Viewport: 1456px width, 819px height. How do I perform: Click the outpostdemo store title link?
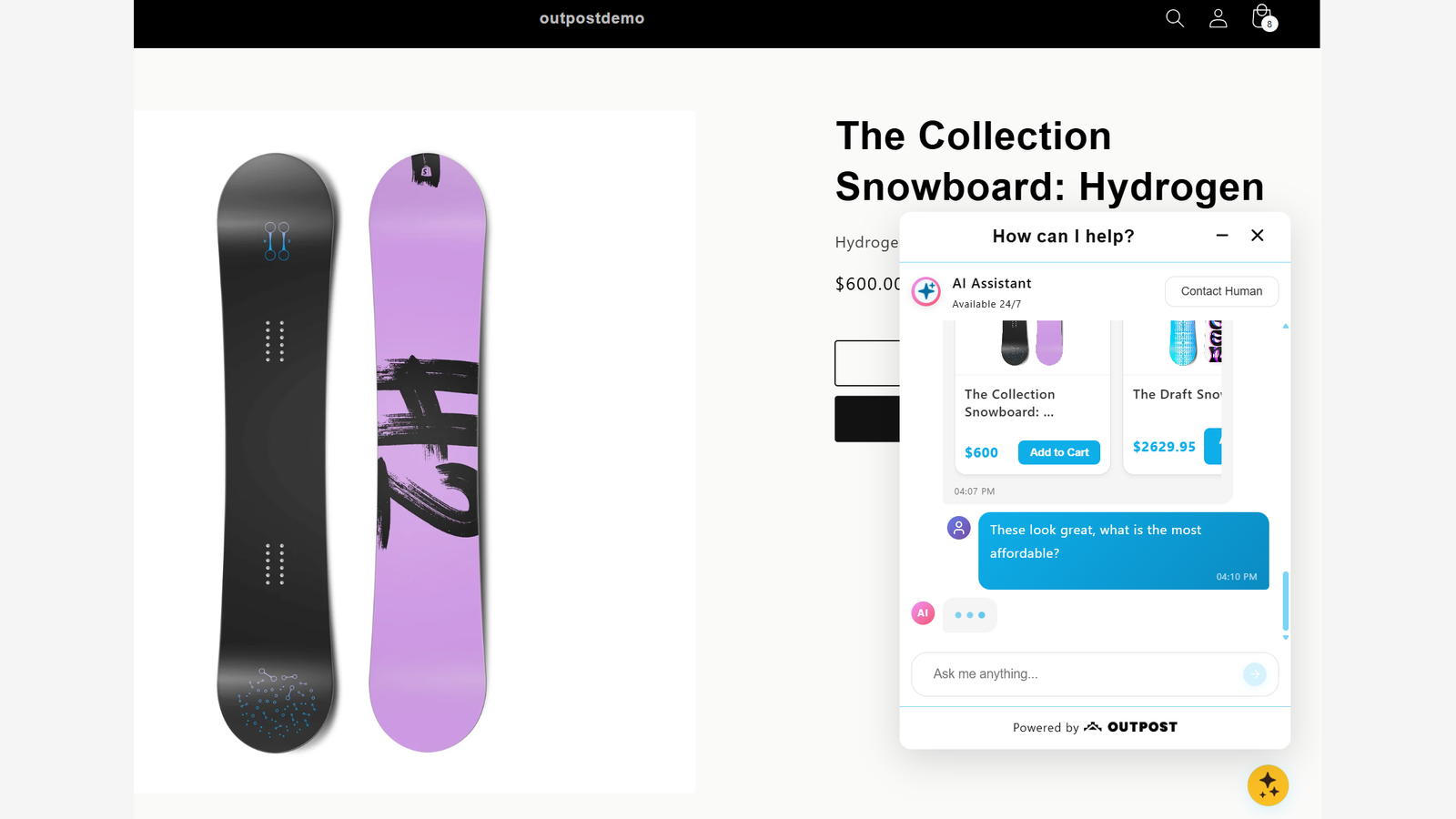[591, 18]
